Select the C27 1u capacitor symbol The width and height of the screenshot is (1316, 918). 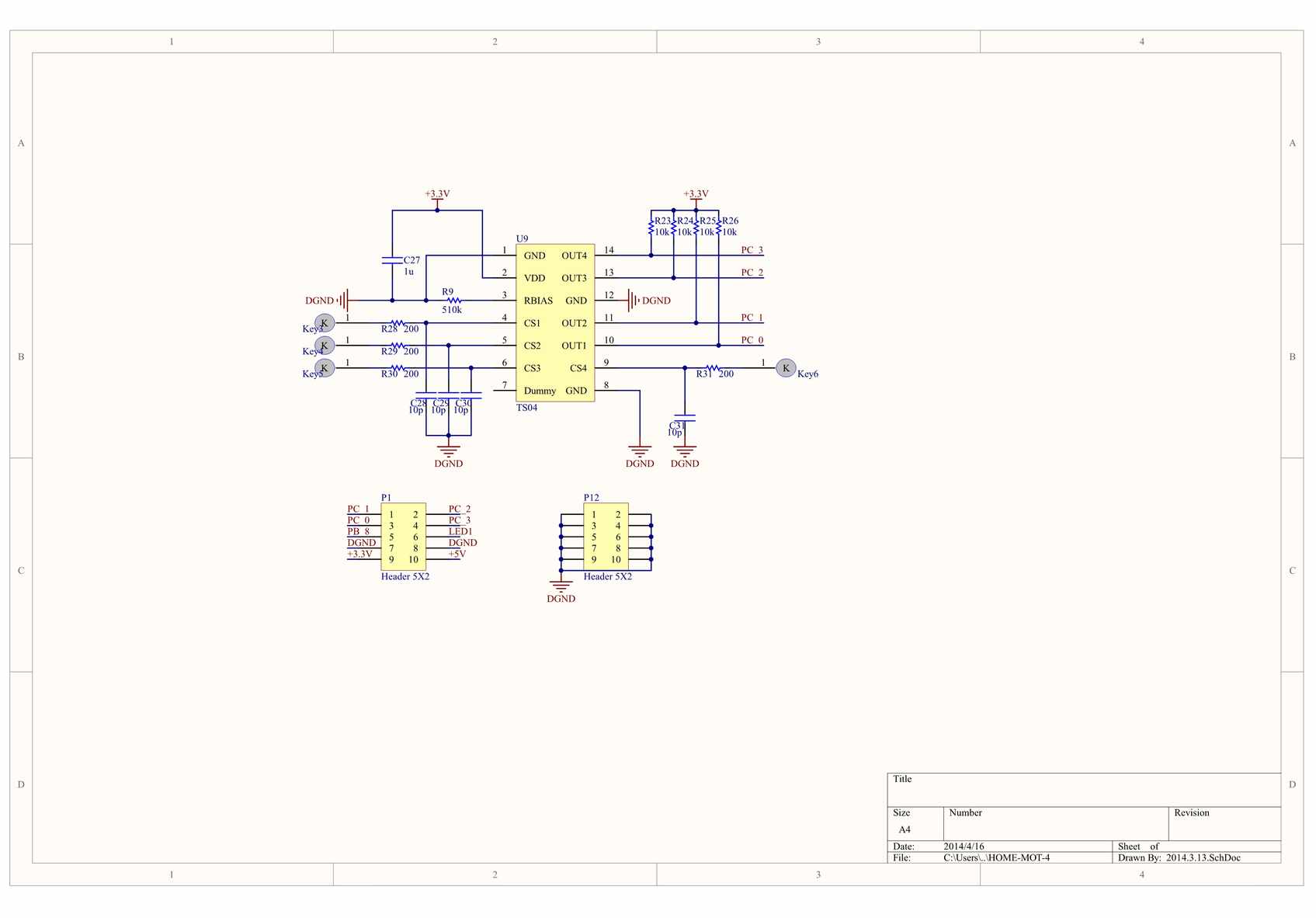tap(392, 260)
